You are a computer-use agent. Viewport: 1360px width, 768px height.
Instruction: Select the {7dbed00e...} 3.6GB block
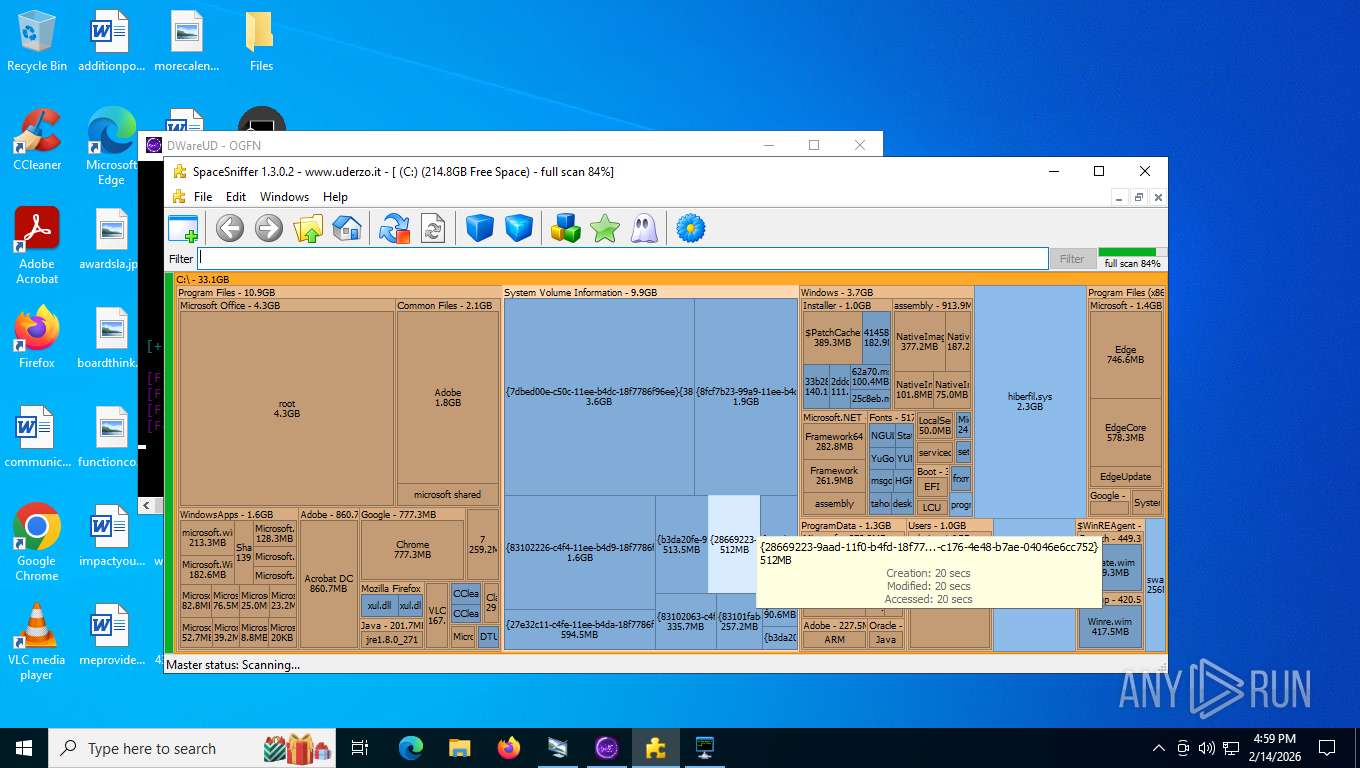point(599,396)
